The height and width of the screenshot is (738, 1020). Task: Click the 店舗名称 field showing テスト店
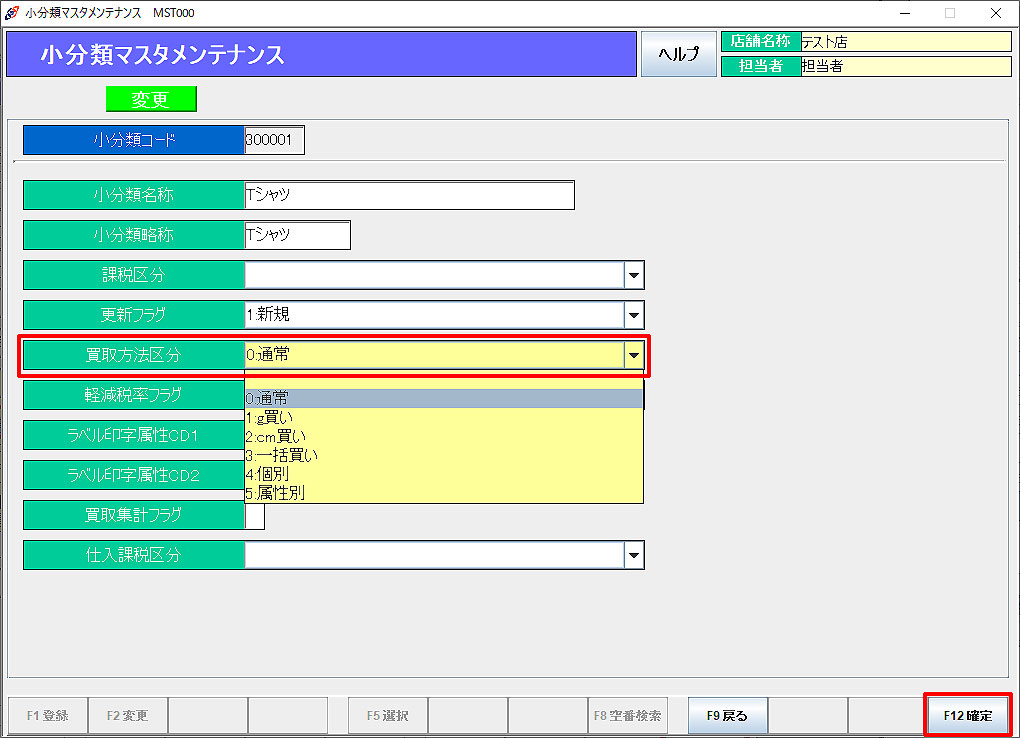[905, 42]
